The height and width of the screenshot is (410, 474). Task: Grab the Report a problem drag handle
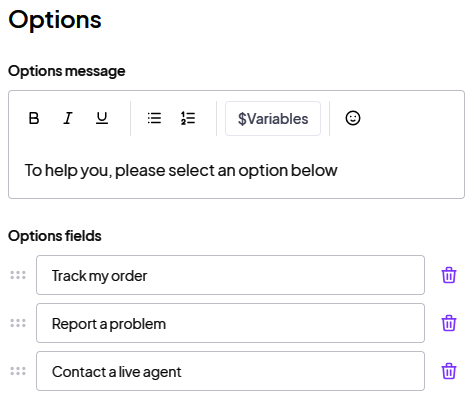point(18,323)
